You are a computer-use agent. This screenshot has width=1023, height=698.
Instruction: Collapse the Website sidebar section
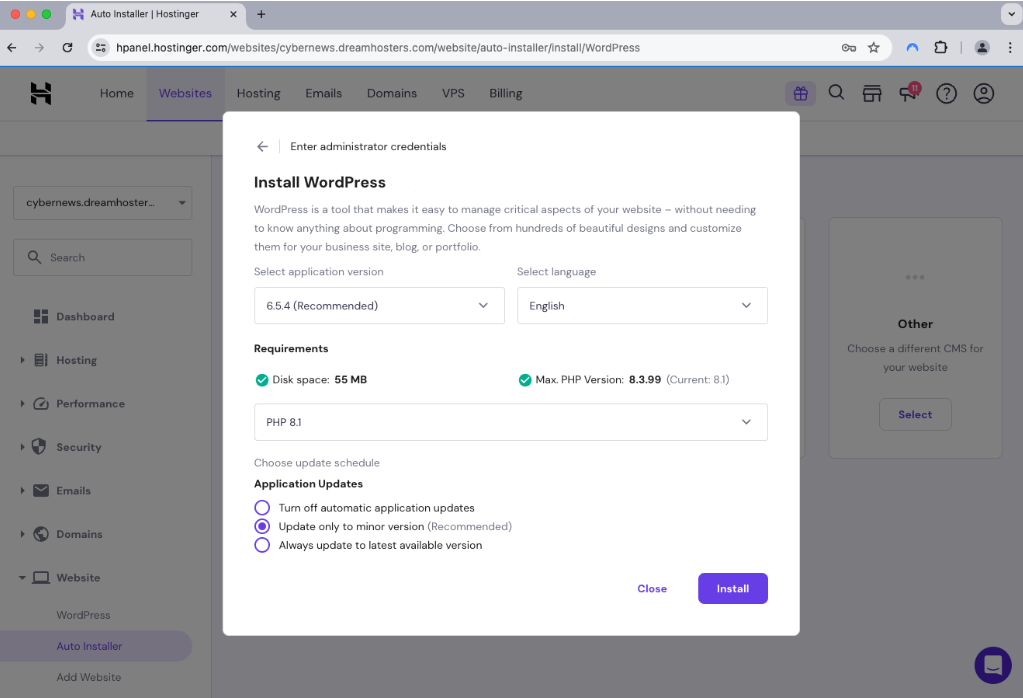point(22,577)
